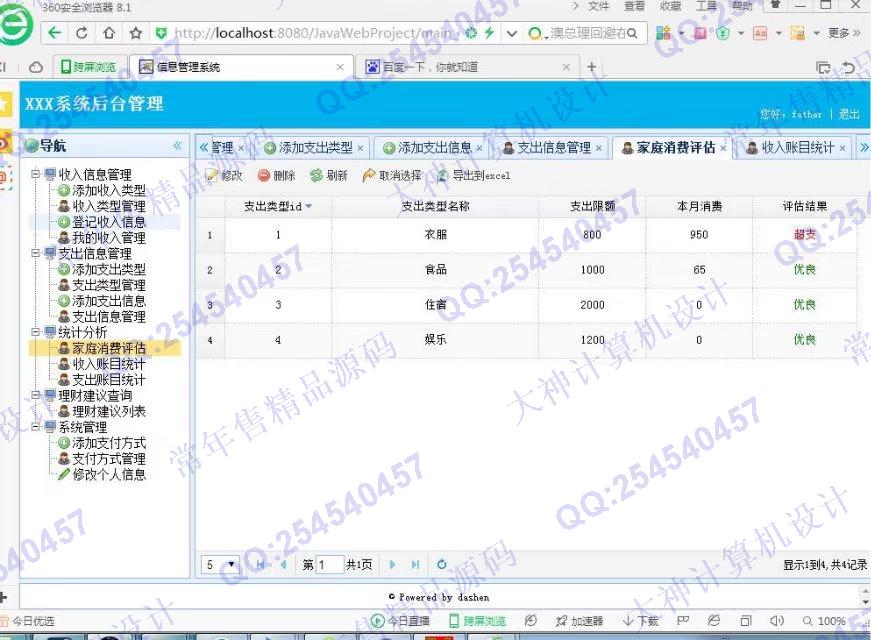Viewport: 871px width, 640px height.
Task: Go to next page in pager
Action: (393, 564)
